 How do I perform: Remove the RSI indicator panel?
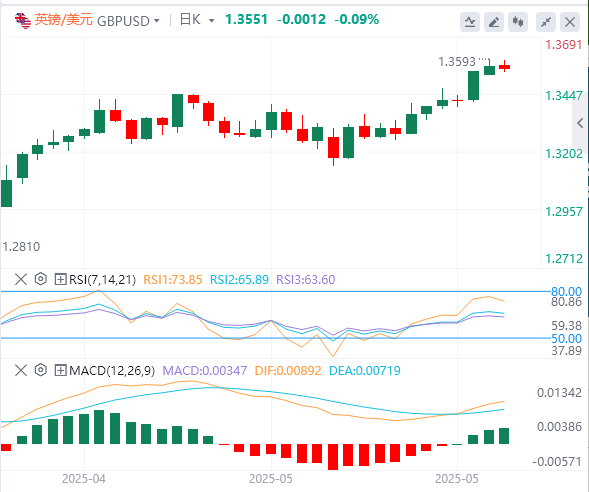pos(21,279)
